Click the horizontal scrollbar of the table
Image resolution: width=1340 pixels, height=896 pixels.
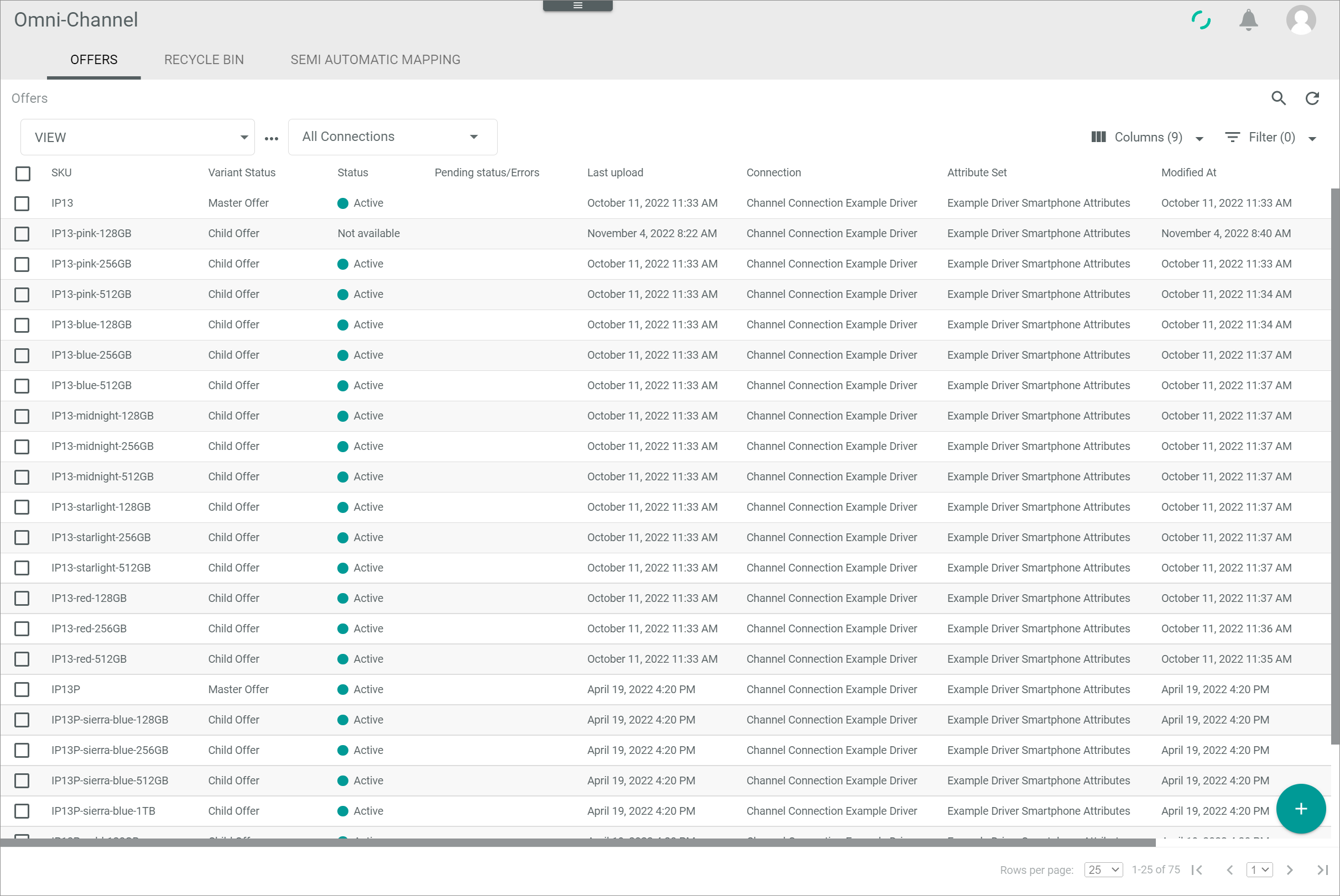577,842
